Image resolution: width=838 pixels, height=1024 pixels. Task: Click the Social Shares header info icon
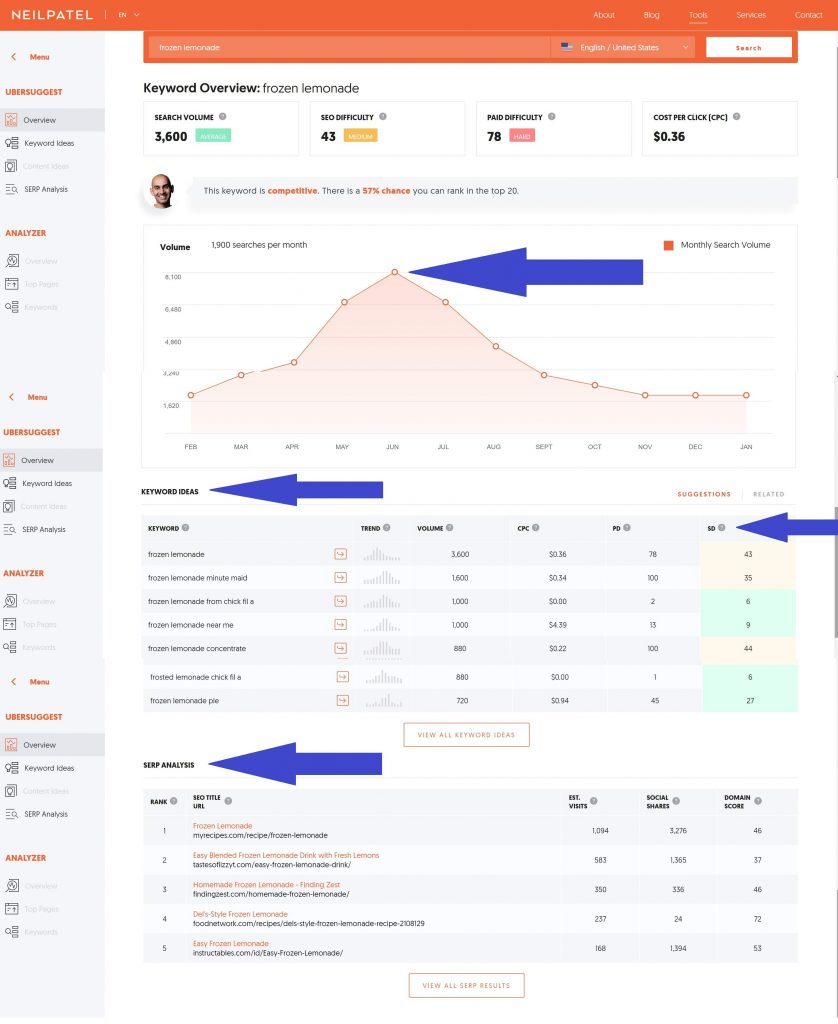click(676, 801)
